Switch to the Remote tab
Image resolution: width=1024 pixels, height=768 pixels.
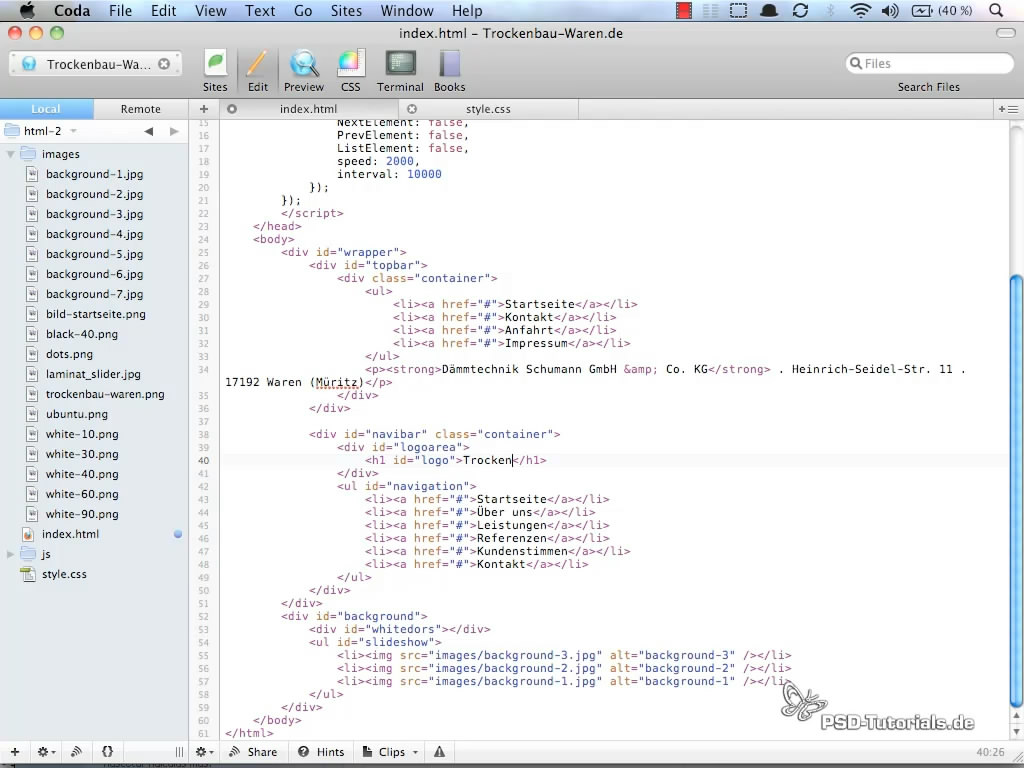(140, 109)
